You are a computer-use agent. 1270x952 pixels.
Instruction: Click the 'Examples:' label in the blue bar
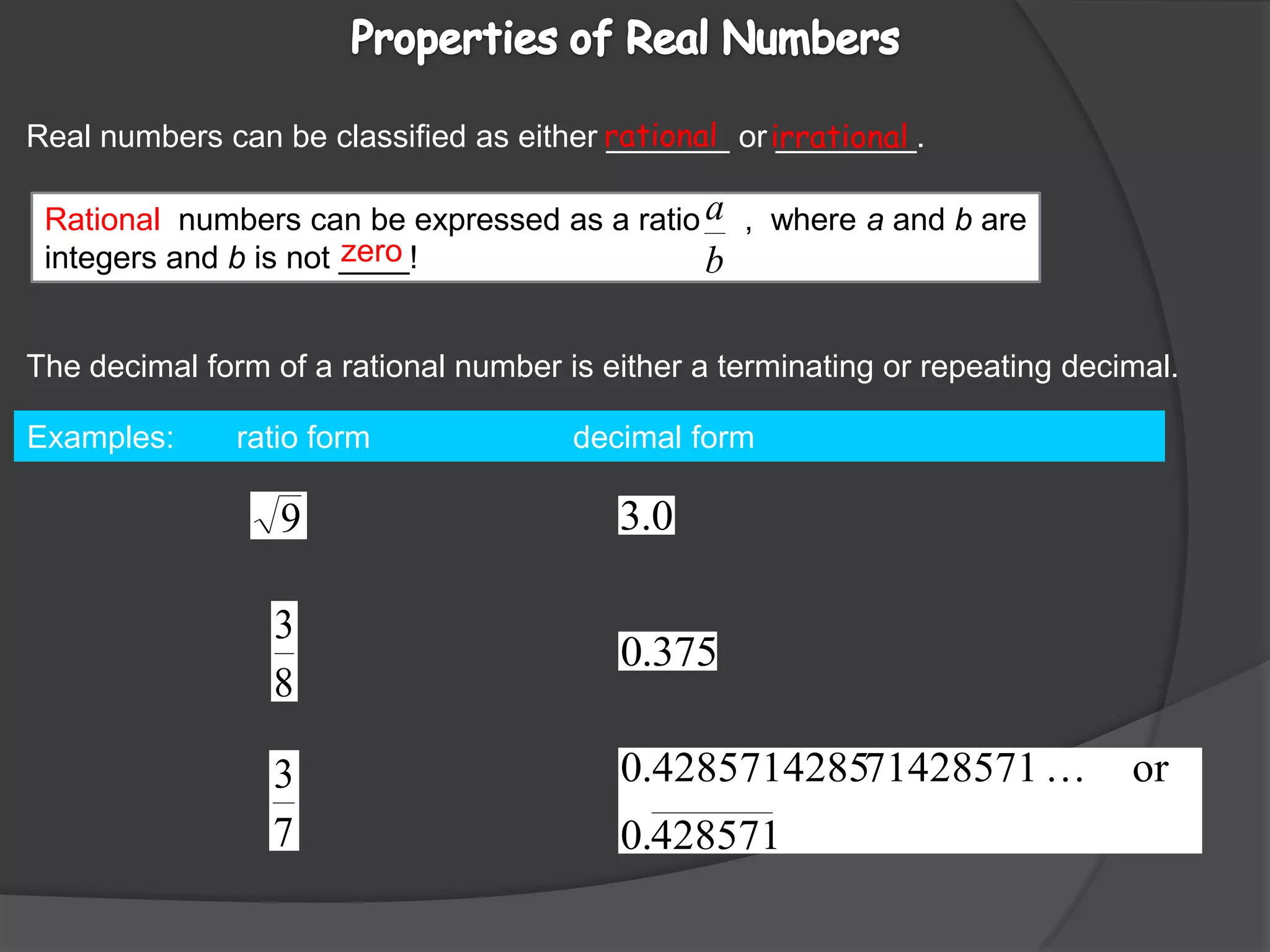tap(101, 437)
